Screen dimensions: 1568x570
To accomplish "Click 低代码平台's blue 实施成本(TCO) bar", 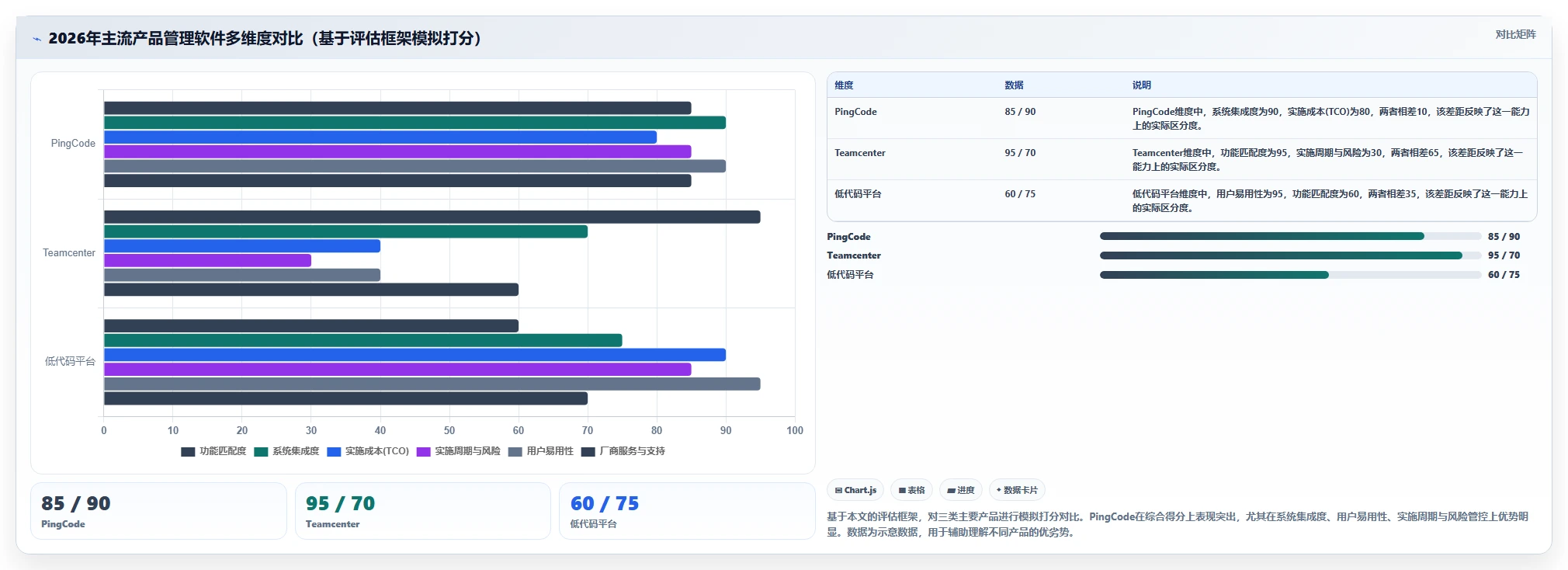I will pyautogui.click(x=415, y=355).
